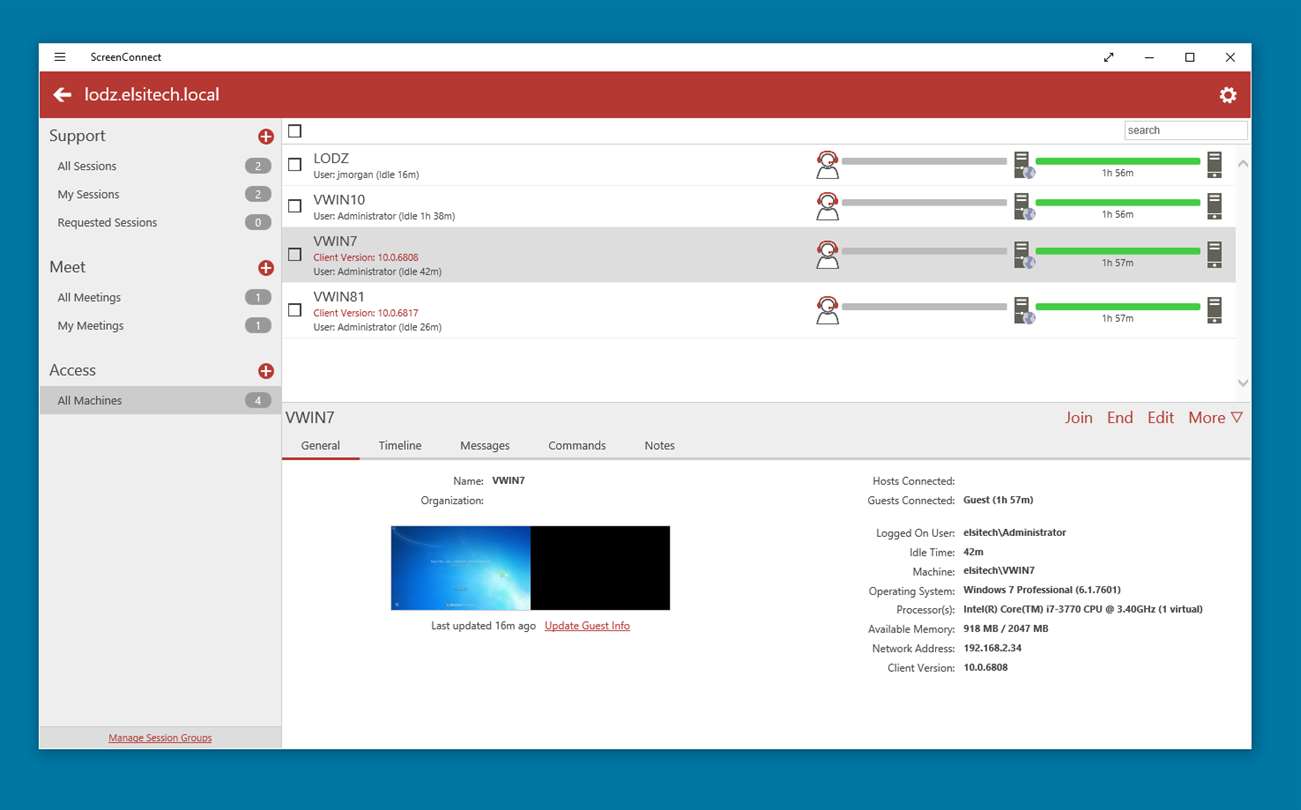This screenshot has height=810, width=1301.
Task: Click the relay server icon in VWIN10 row
Action: pos(1023,206)
